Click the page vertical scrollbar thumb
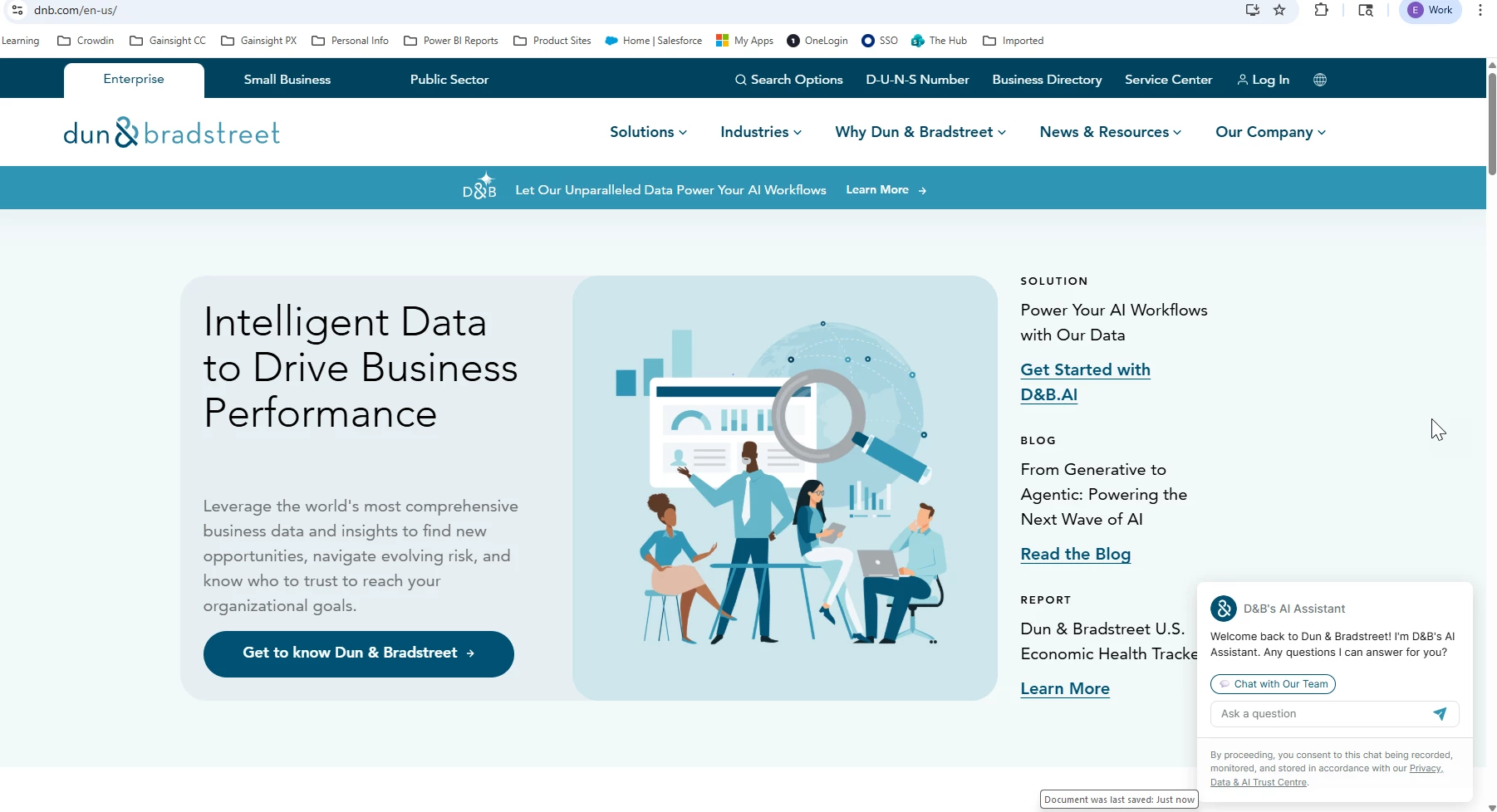1497x812 pixels. pos(1492,124)
